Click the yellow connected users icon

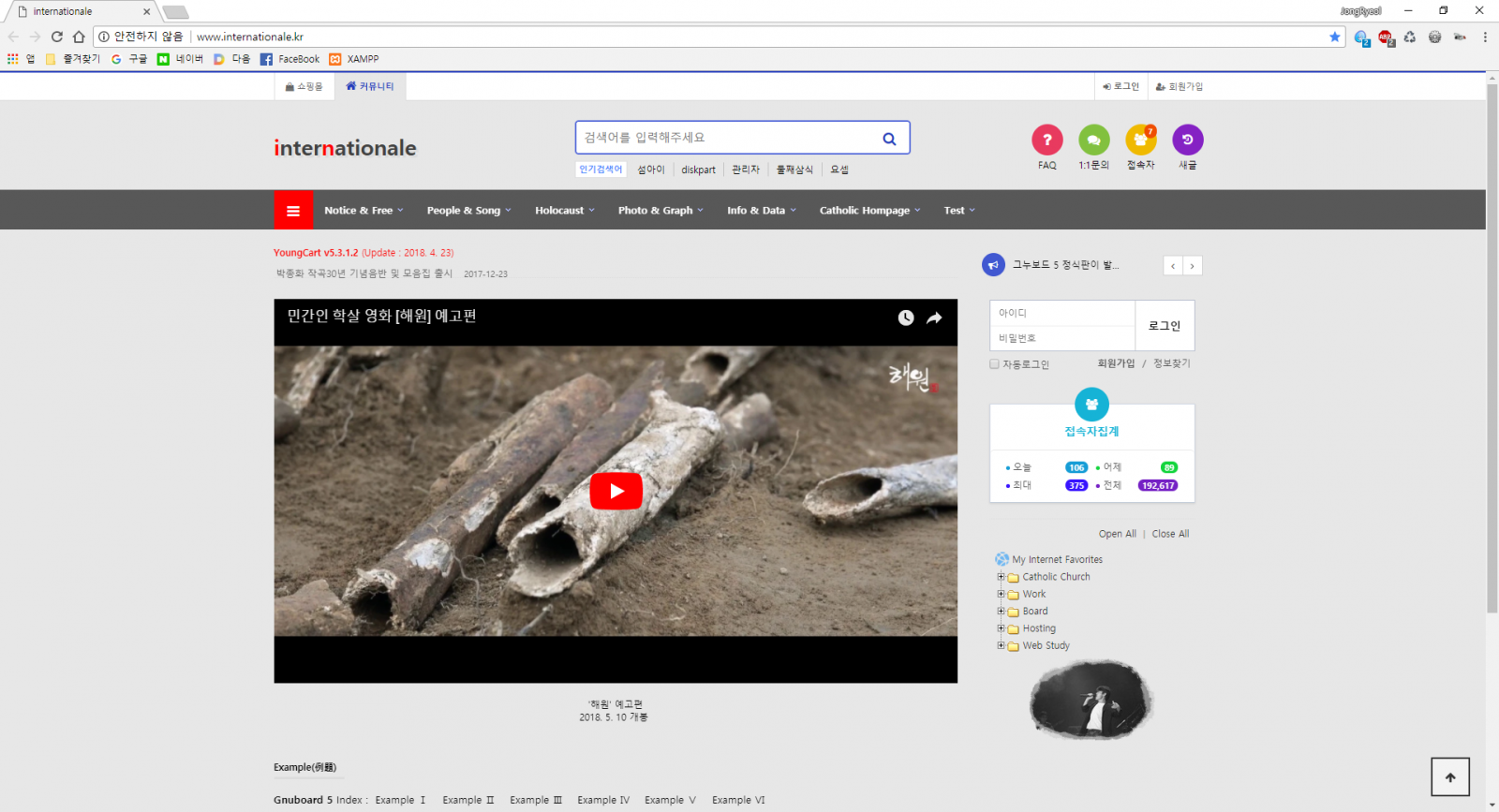1140,140
